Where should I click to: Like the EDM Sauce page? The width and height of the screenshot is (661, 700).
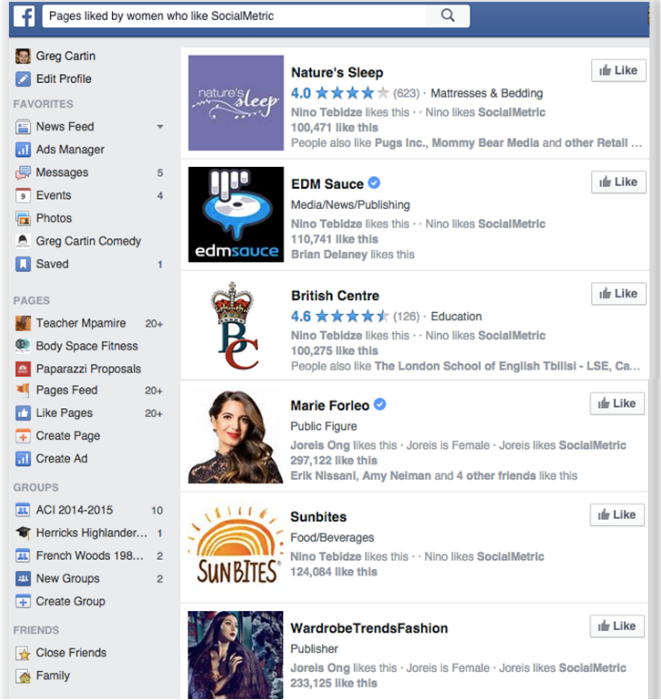tap(619, 182)
